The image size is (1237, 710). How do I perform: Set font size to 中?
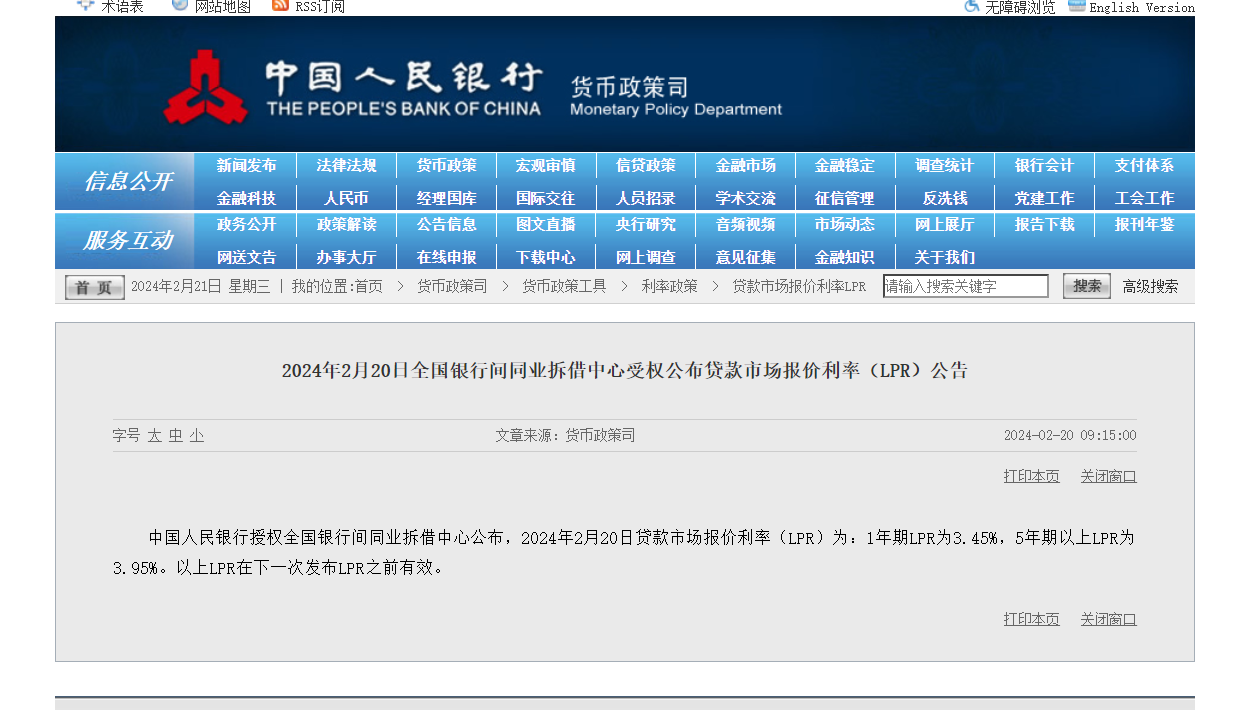point(175,436)
